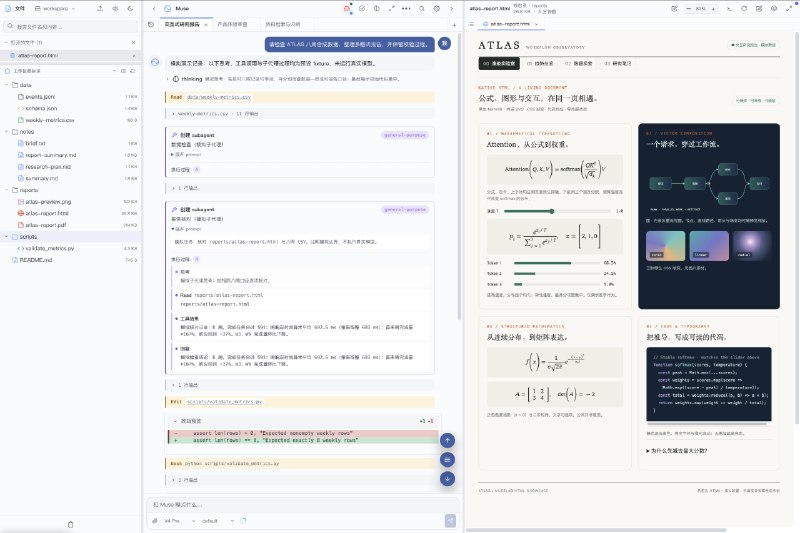Image resolution: width=800 pixels, height=533 pixels.
Task: Click blue scroll-to-bottom arrow button
Action: click(x=447, y=478)
